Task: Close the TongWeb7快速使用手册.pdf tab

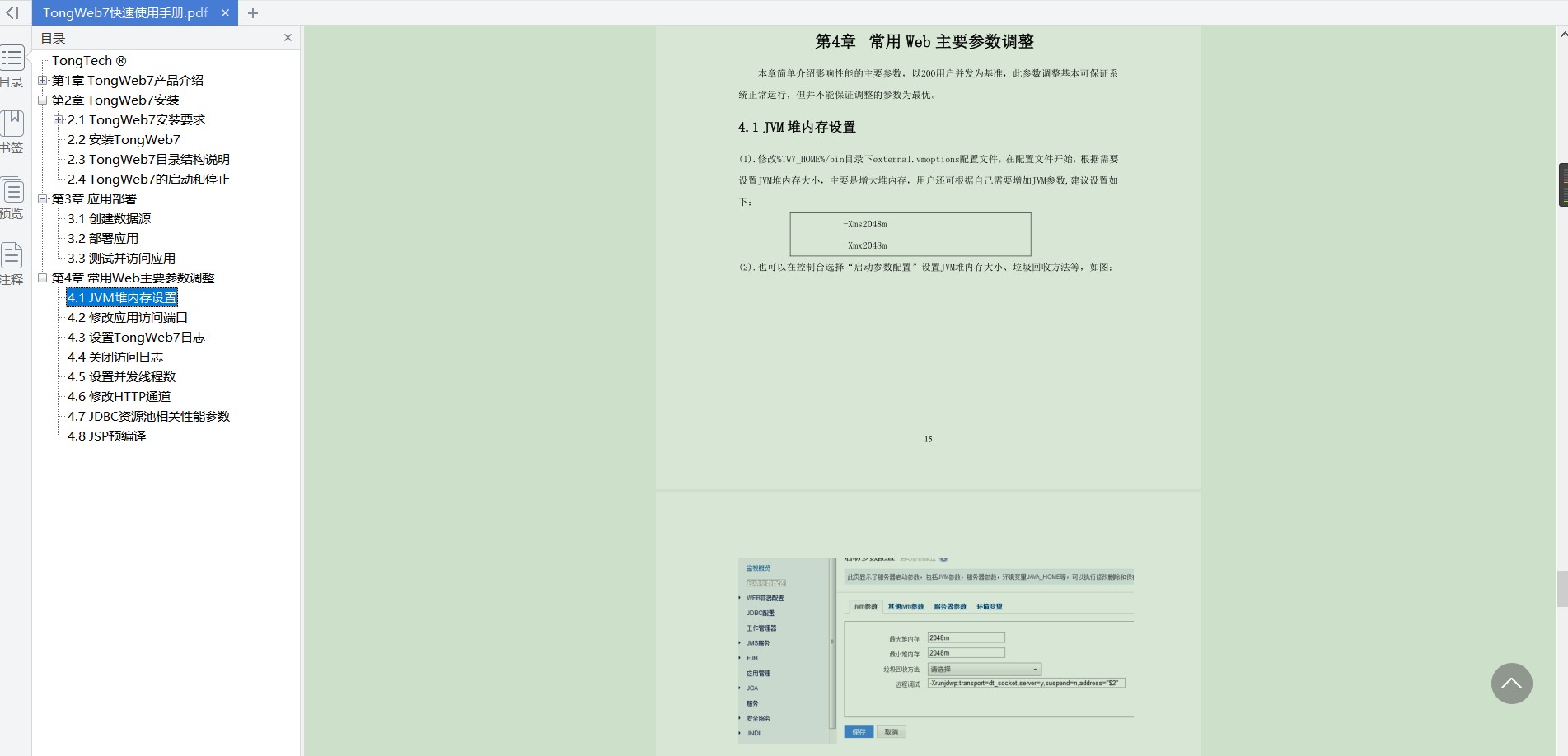Action: (x=225, y=13)
